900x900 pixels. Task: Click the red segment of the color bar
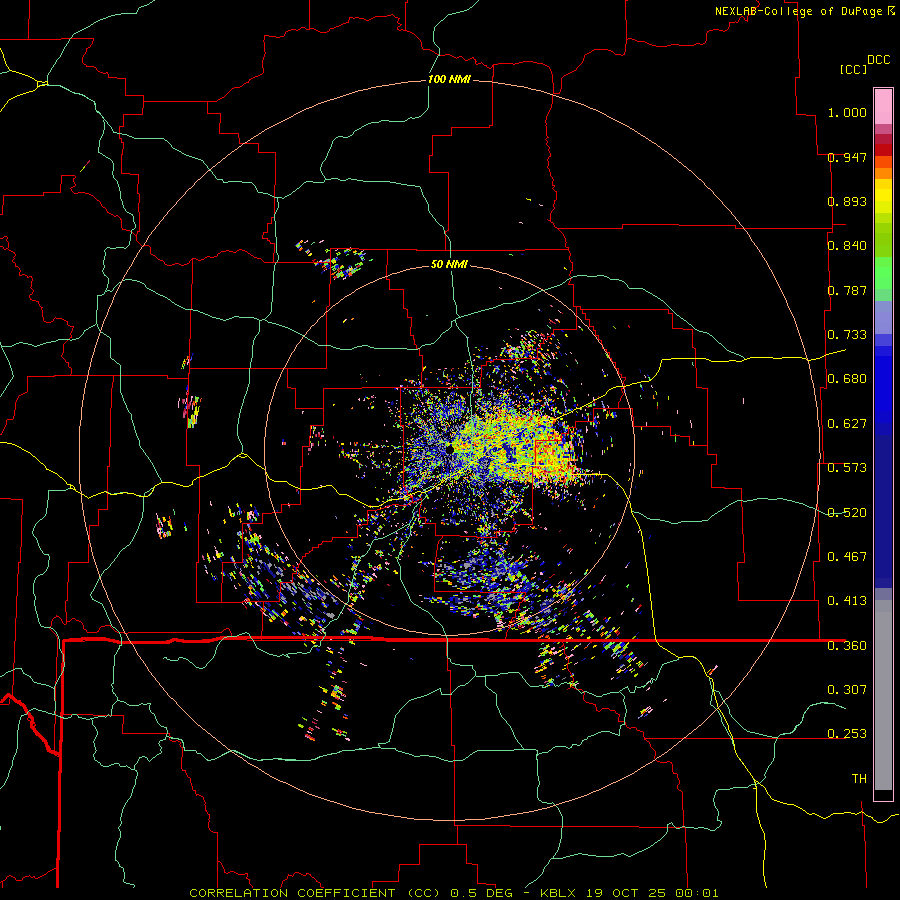click(x=883, y=150)
